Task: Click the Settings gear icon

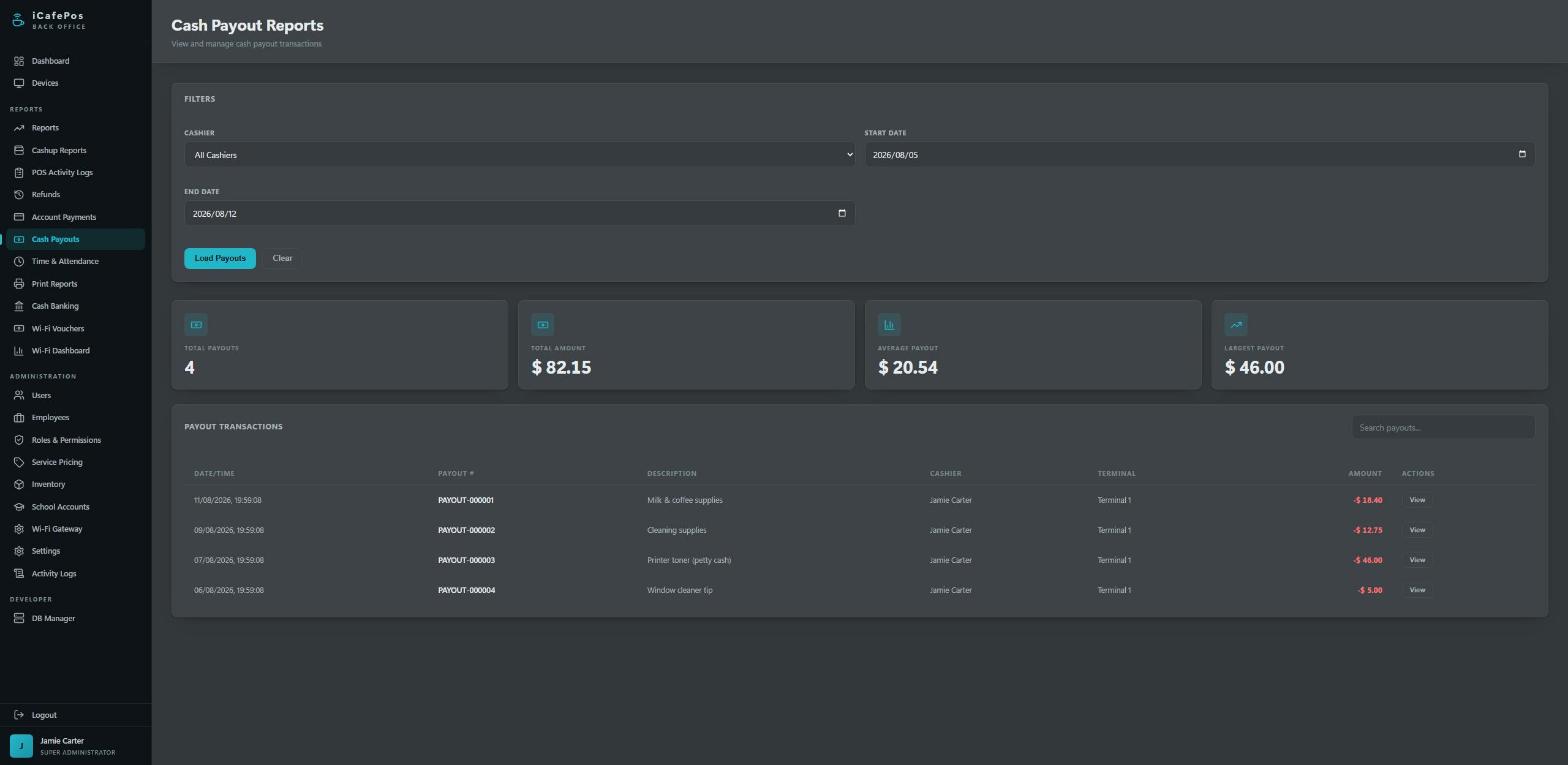Action: (x=19, y=551)
